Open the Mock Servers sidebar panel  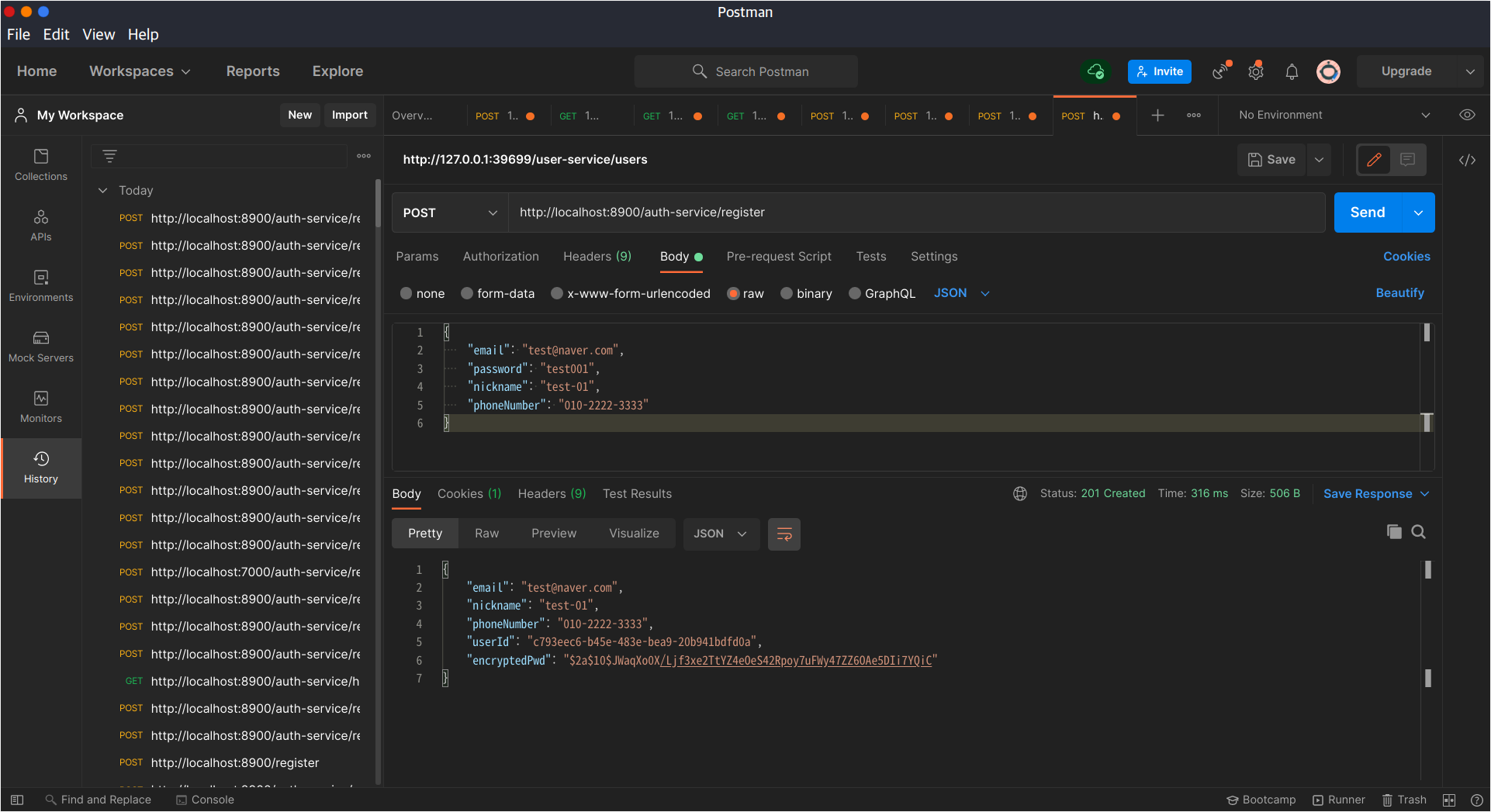tap(41, 347)
